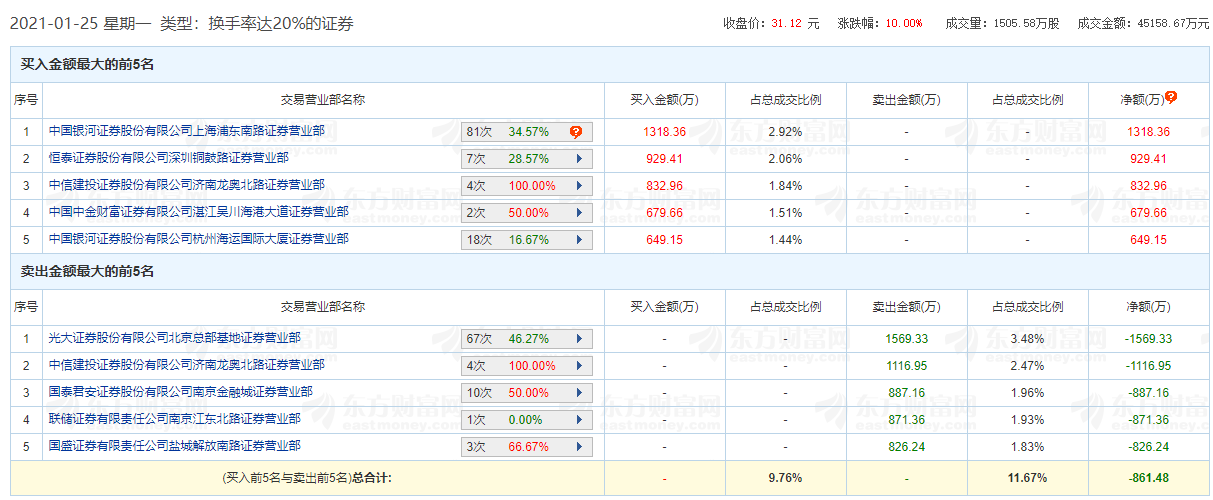Open 中国银河证券上海浦东南路证券营业部 link
This screenshot has width=1213, height=500.
pyautogui.click(x=187, y=131)
